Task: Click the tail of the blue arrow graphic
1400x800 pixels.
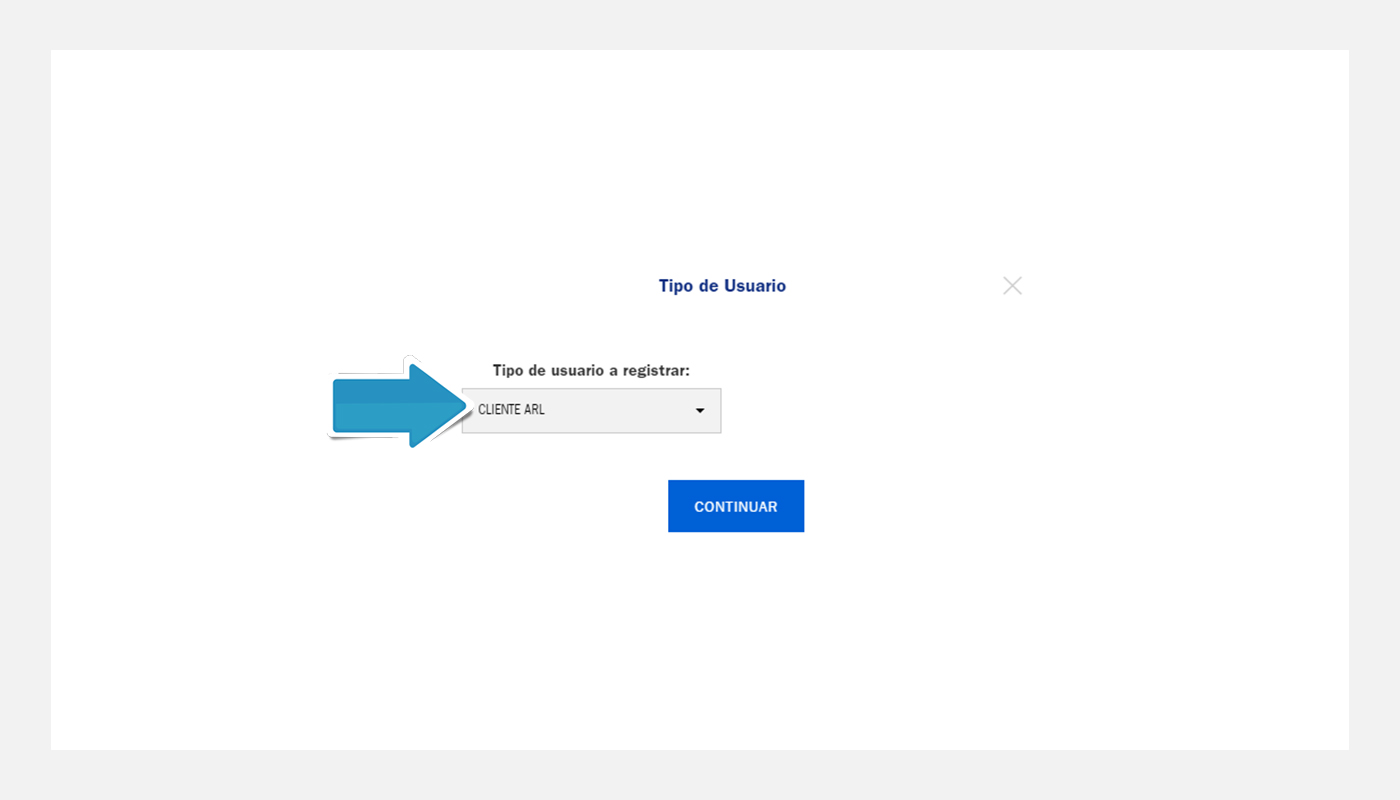Action: (350, 405)
